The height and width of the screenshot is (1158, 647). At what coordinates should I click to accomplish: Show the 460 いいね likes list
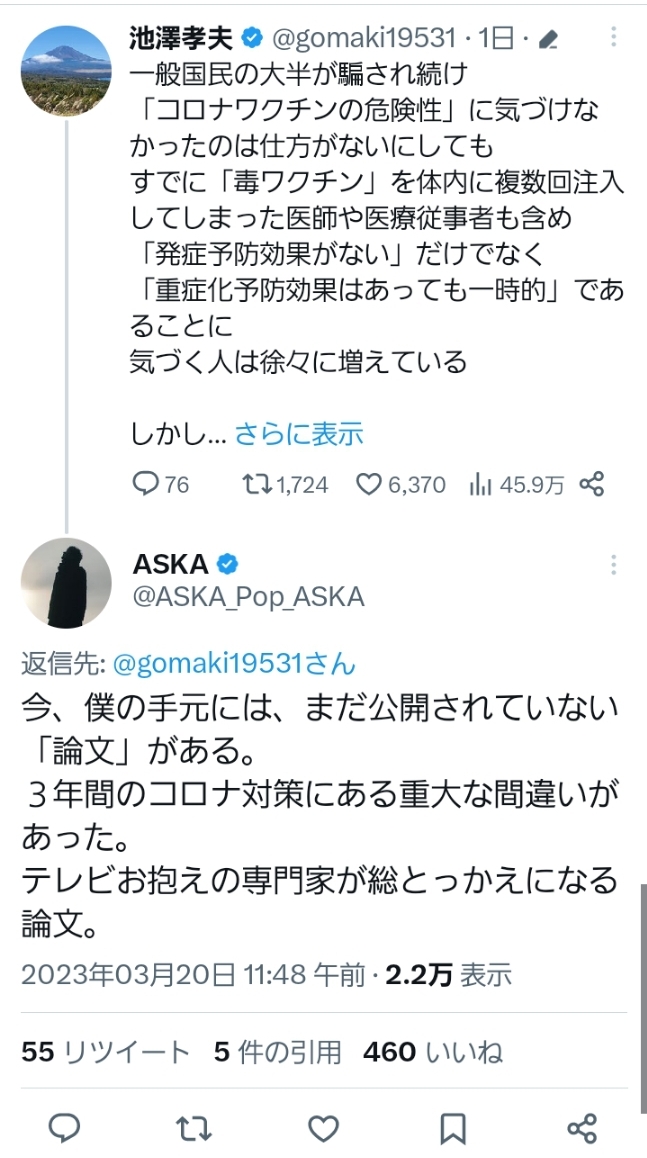(x=432, y=1052)
